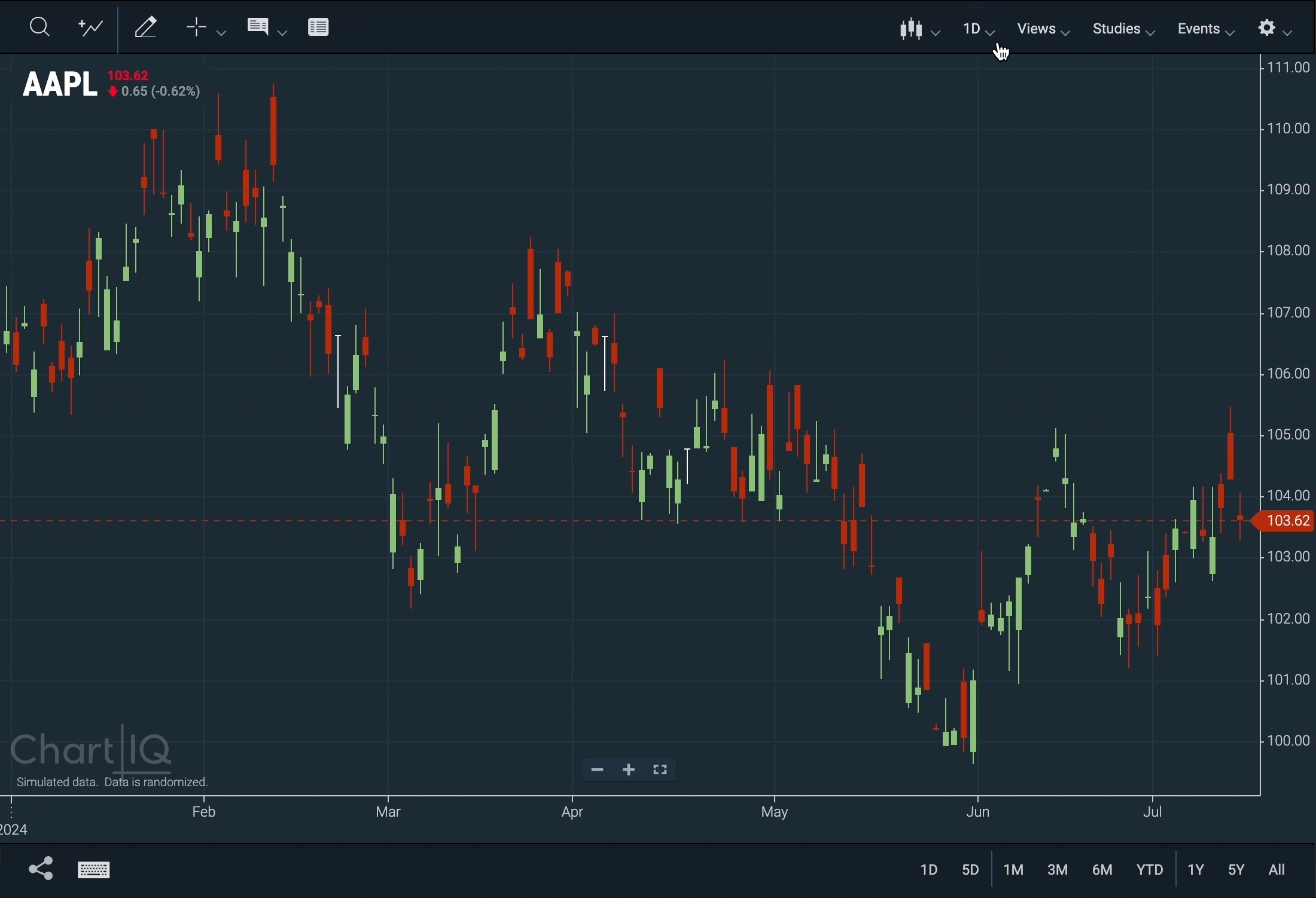Set range to YTD
Image resolution: width=1316 pixels, height=898 pixels.
tap(1150, 870)
